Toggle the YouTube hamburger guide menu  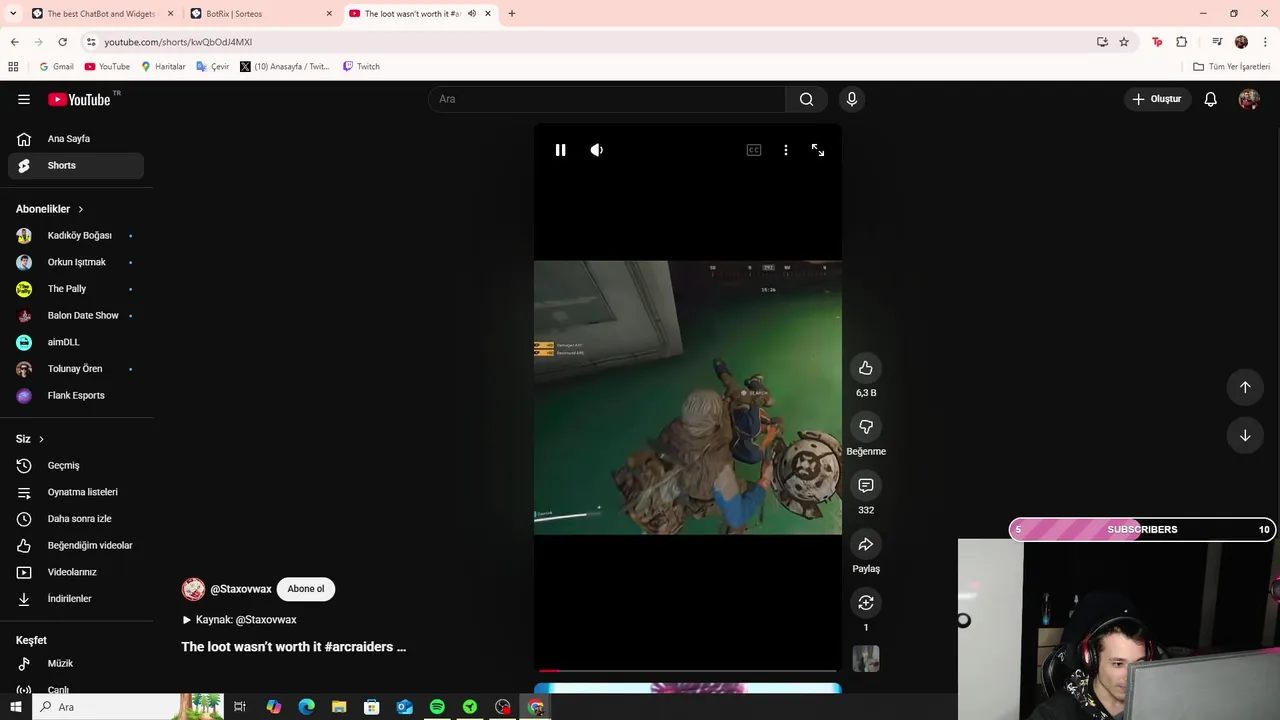(x=24, y=99)
